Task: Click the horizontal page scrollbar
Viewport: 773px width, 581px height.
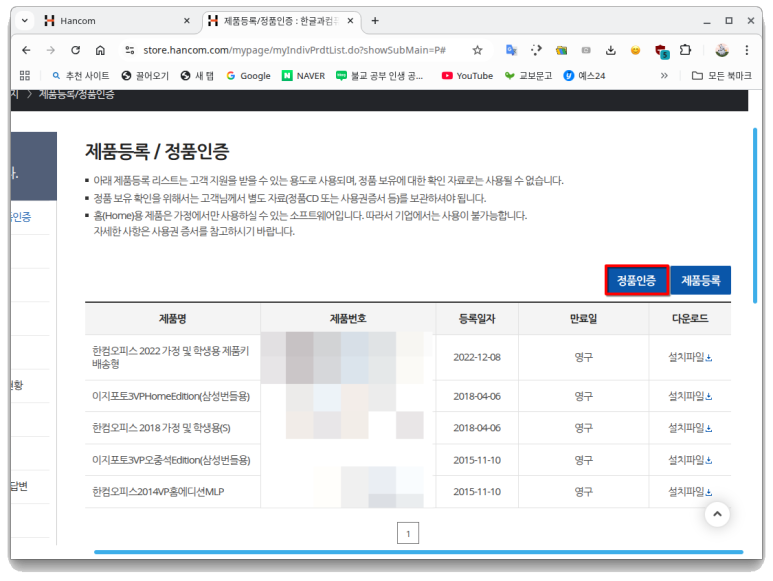Action: (419, 552)
